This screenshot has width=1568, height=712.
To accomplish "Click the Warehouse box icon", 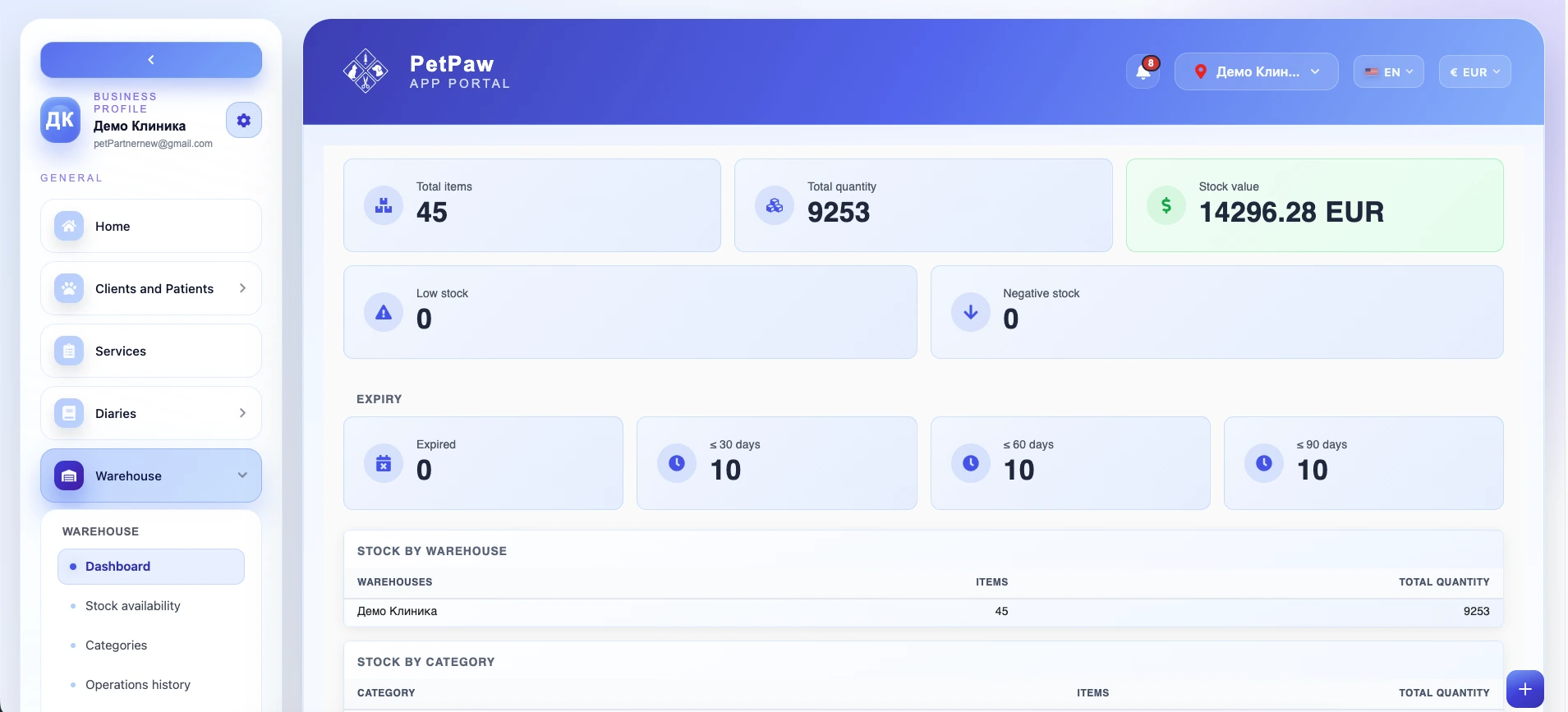I will pyautogui.click(x=69, y=475).
